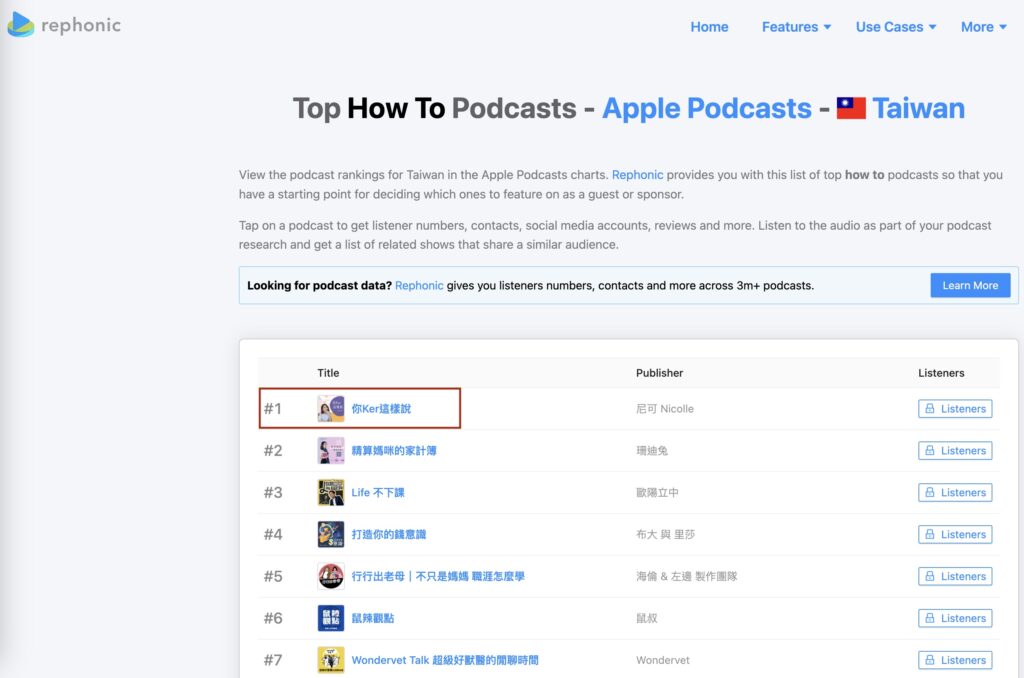Click the Rephonic logo icon
The height and width of the screenshot is (678, 1024).
21,25
